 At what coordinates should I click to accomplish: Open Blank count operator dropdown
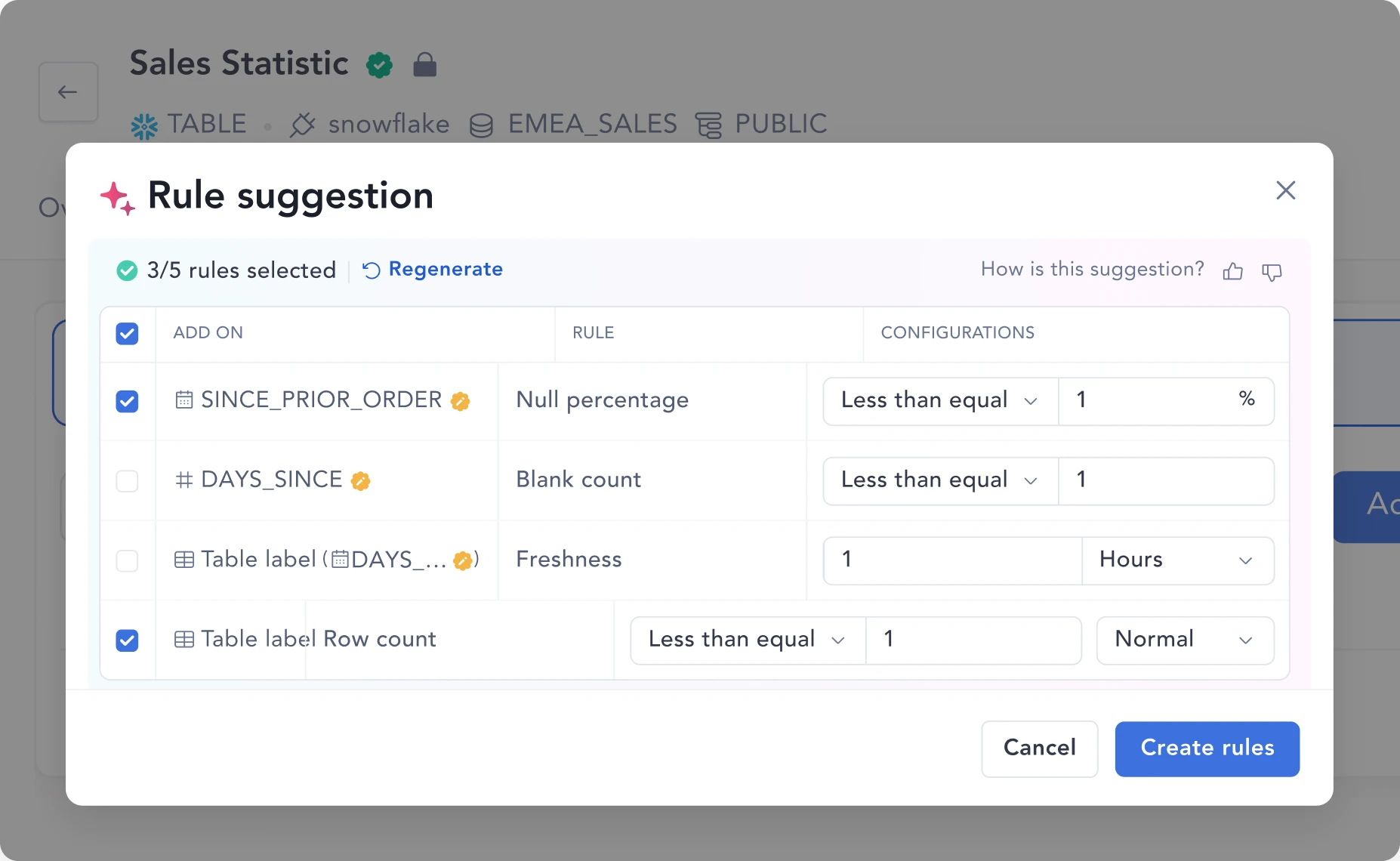[x=940, y=481]
